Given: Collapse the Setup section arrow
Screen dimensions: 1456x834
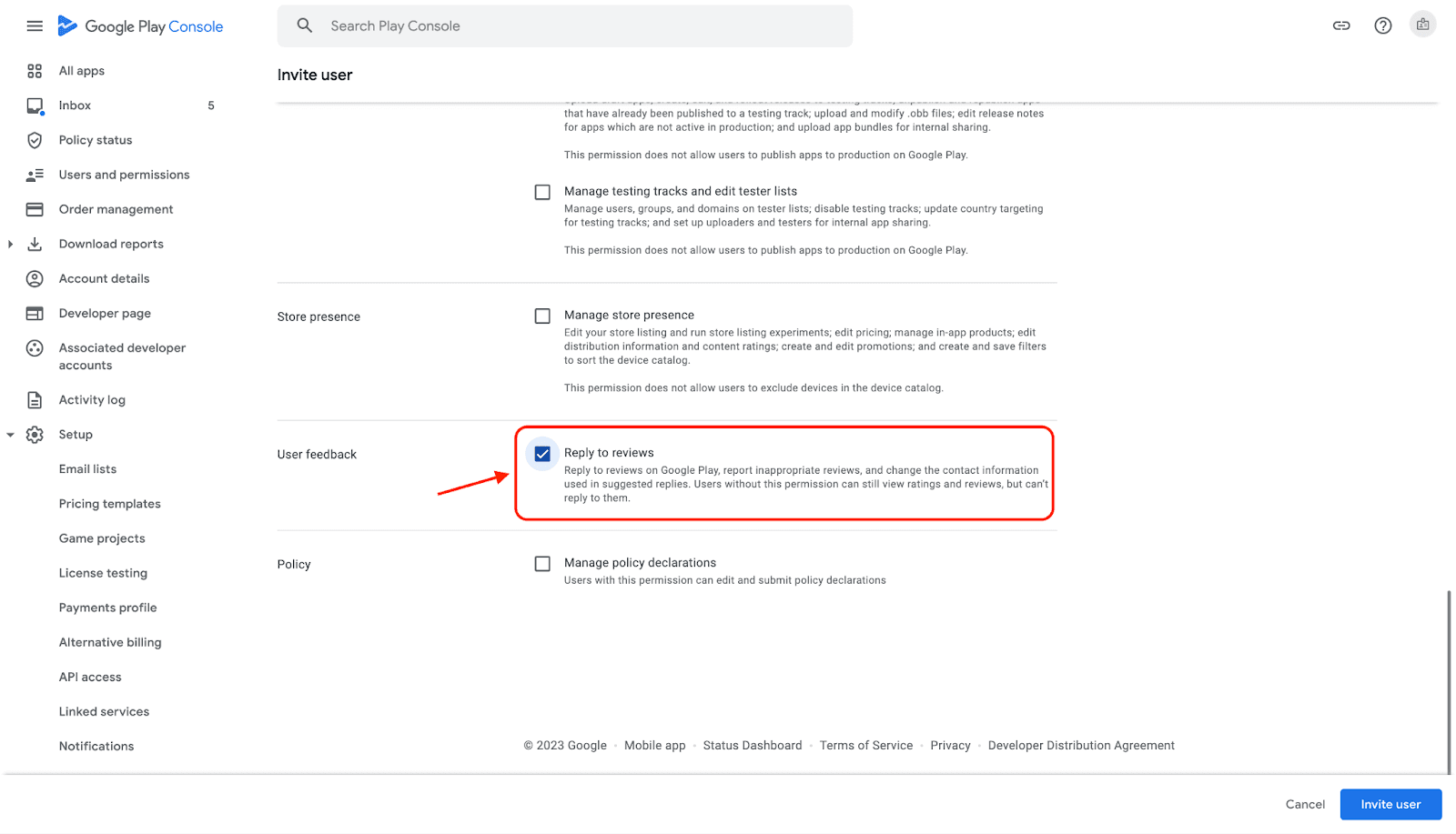Looking at the screenshot, I should tap(10, 435).
